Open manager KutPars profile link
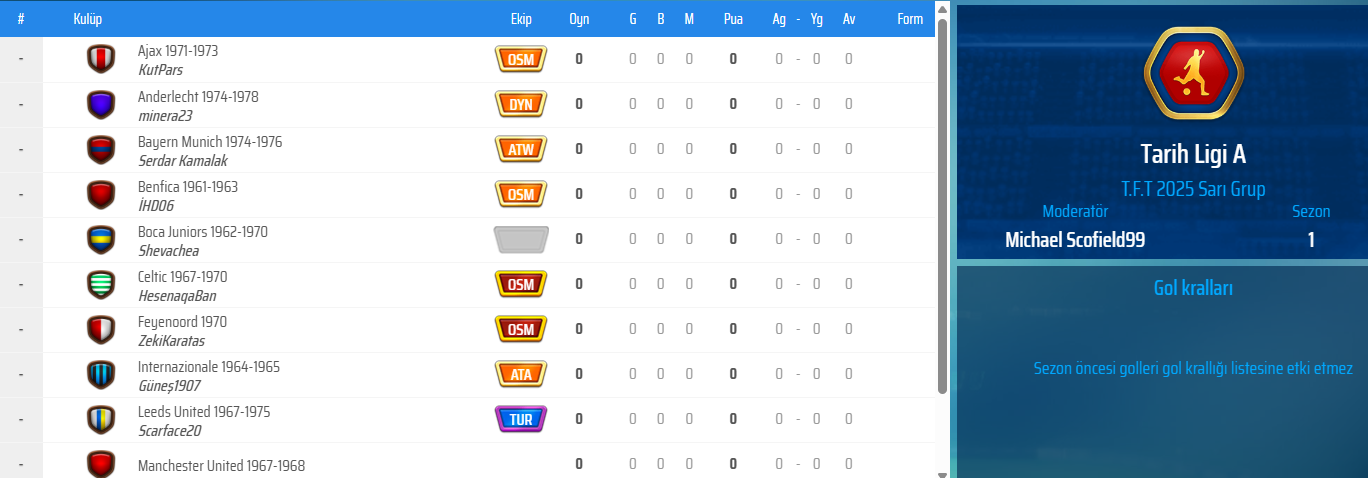Viewport: 1368px width, 478px height. (x=160, y=70)
